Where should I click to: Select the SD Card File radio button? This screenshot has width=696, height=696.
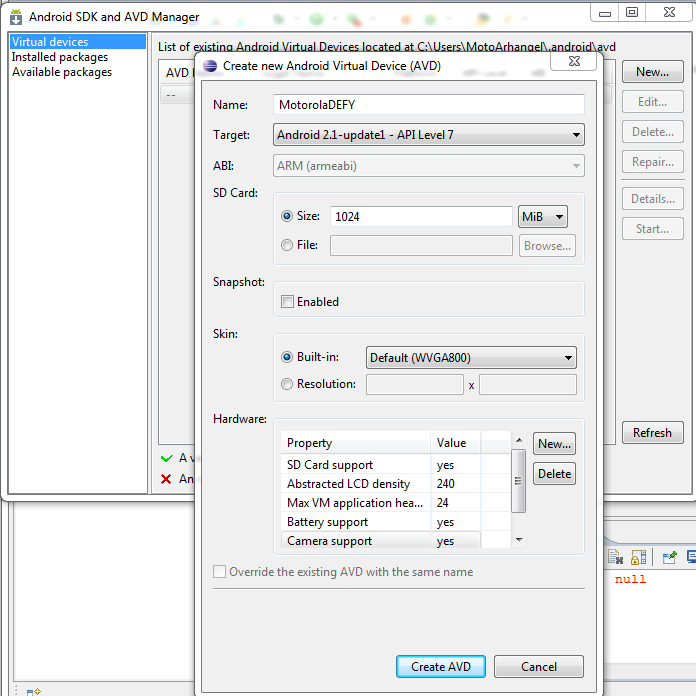(x=287, y=245)
